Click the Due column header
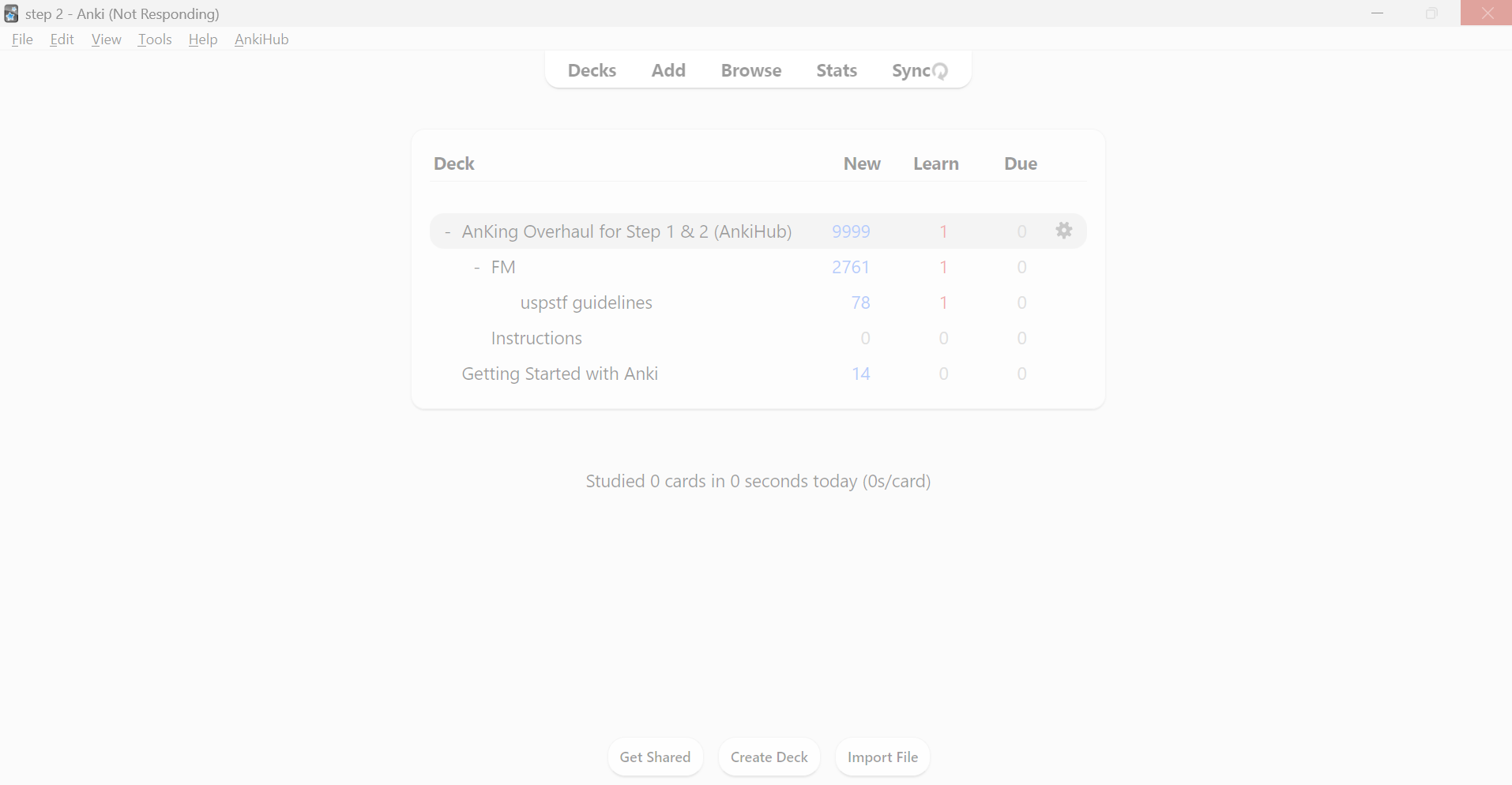 click(x=1021, y=163)
